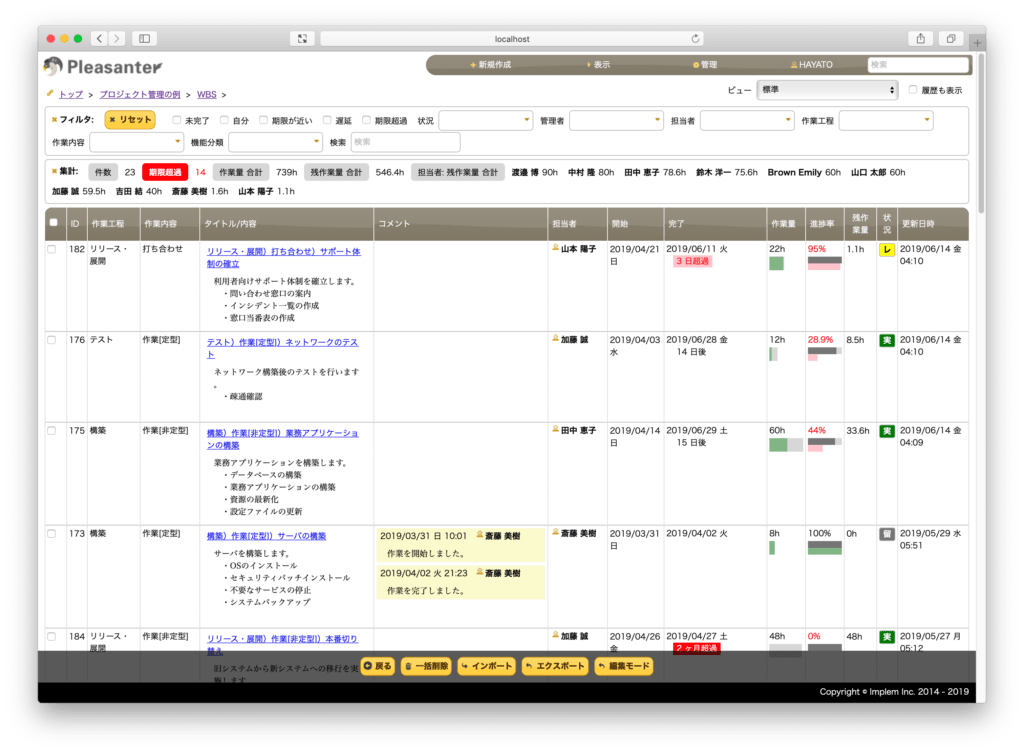The image size is (1024, 753).
Task: Open the 機能分類 filter dropdown
Action: coord(275,142)
